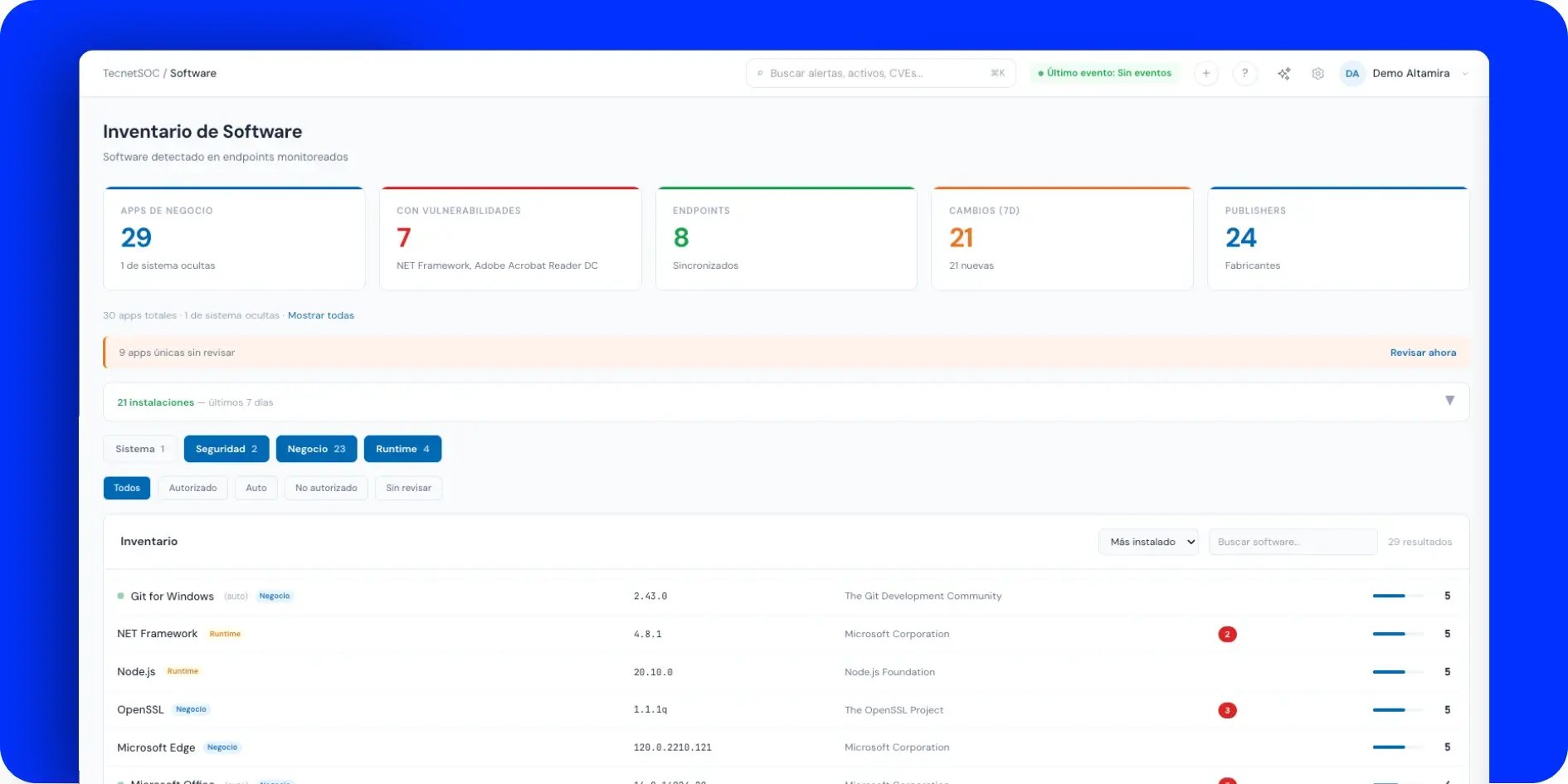Click the OpenSSL software name
The height and width of the screenshot is (784, 1568).
coord(140,710)
